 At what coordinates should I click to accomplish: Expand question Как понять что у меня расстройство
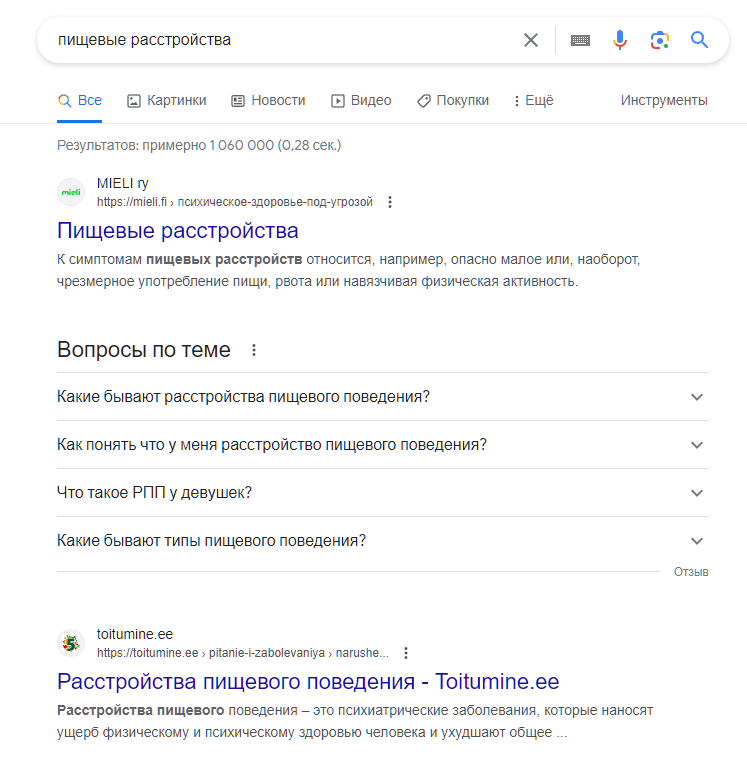[382, 445]
